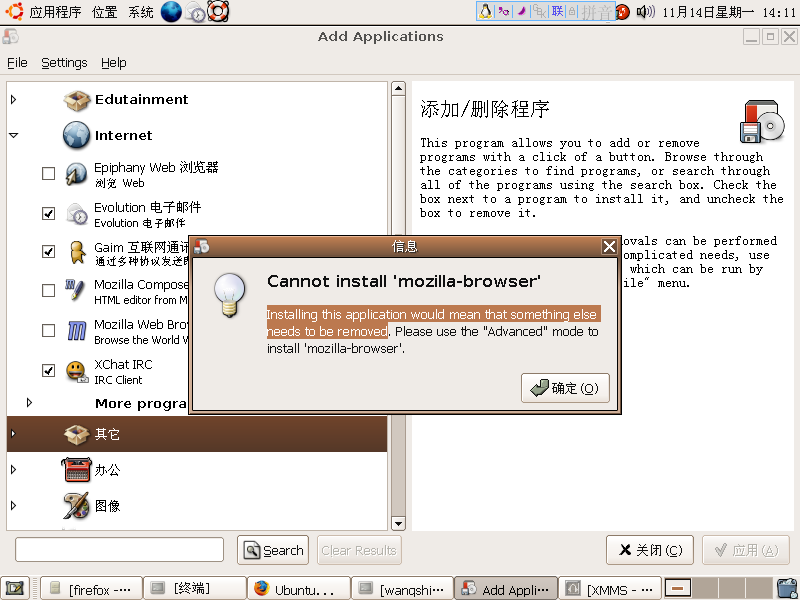The width and height of the screenshot is (800, 600).
Task: Check the Mozilla Web Browser checkbox
Action: point(48,331)
